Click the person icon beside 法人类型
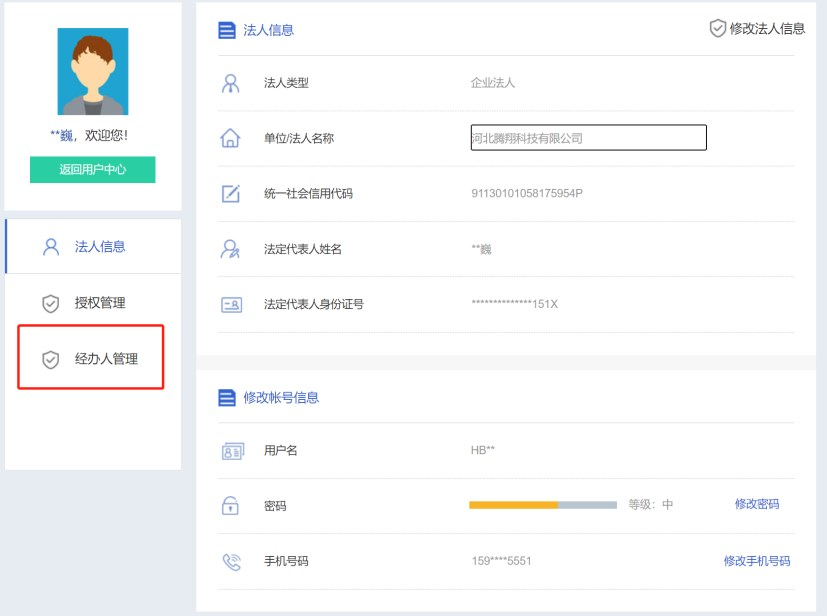 pos(230,83)
